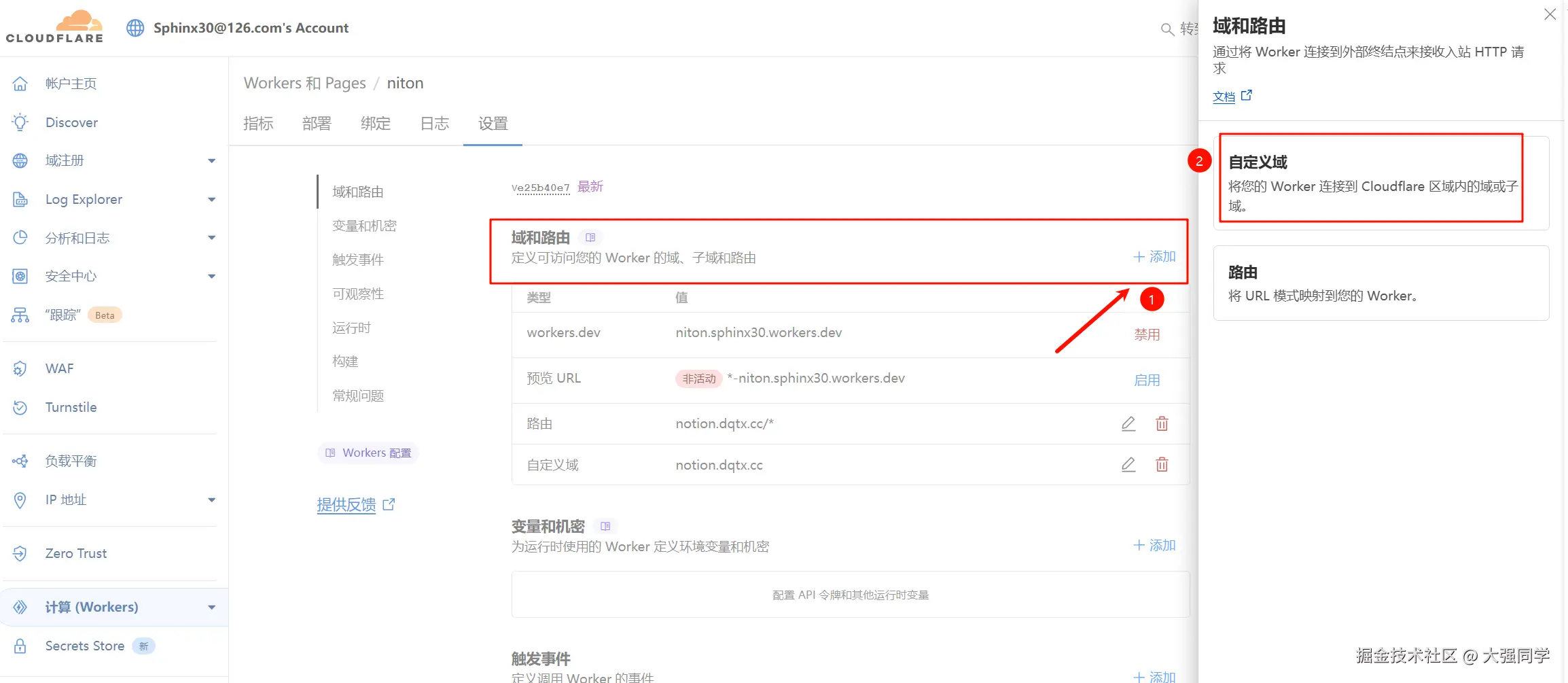The width and height of the screenshot is (1568, 683).
Task: Switch to the 绑定 tab
Action: tap(376, 124)
